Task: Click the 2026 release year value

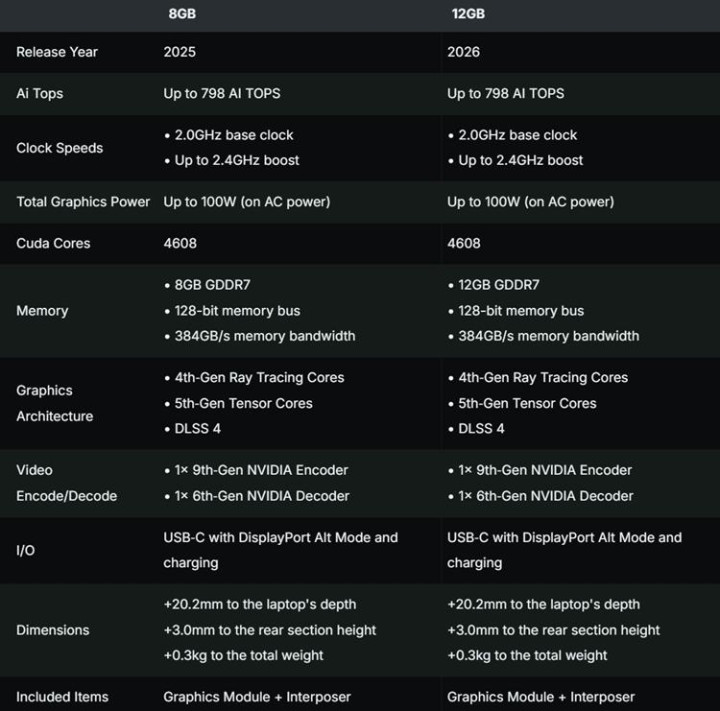Action: [464, 52]
